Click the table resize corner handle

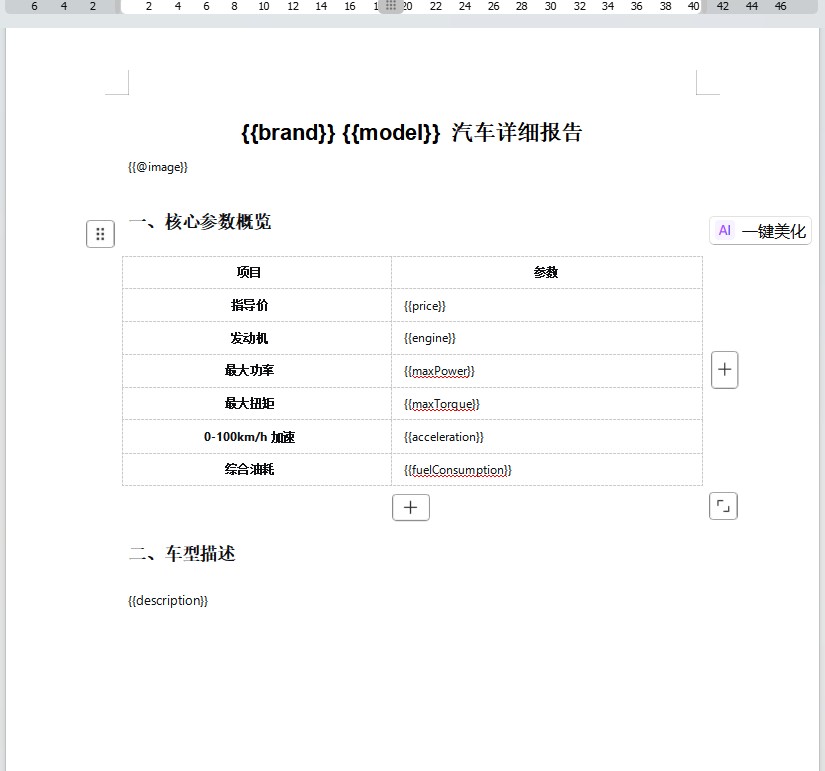(x=723, y=506)
